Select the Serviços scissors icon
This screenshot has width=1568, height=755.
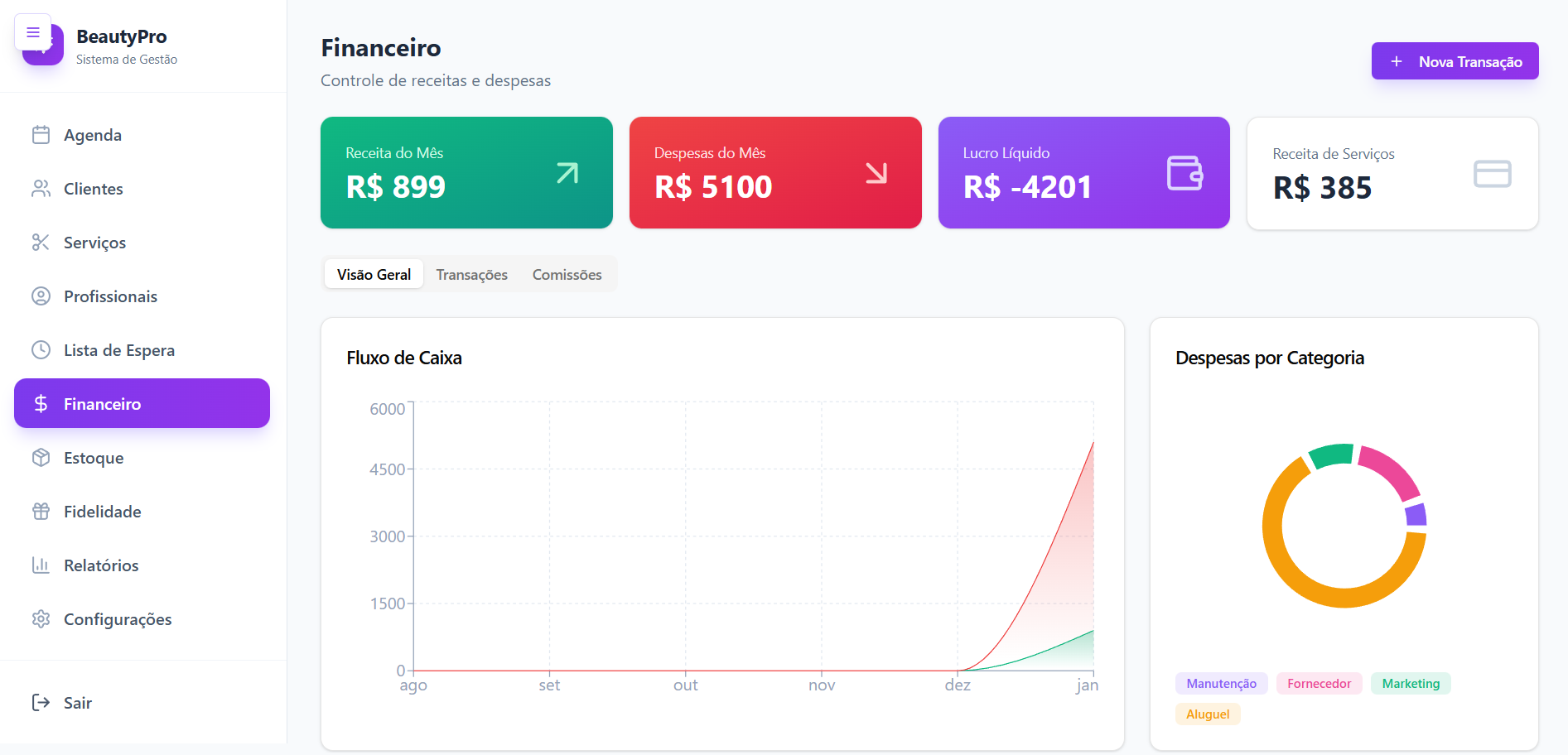pyautogui.click(x=41, y=243)
